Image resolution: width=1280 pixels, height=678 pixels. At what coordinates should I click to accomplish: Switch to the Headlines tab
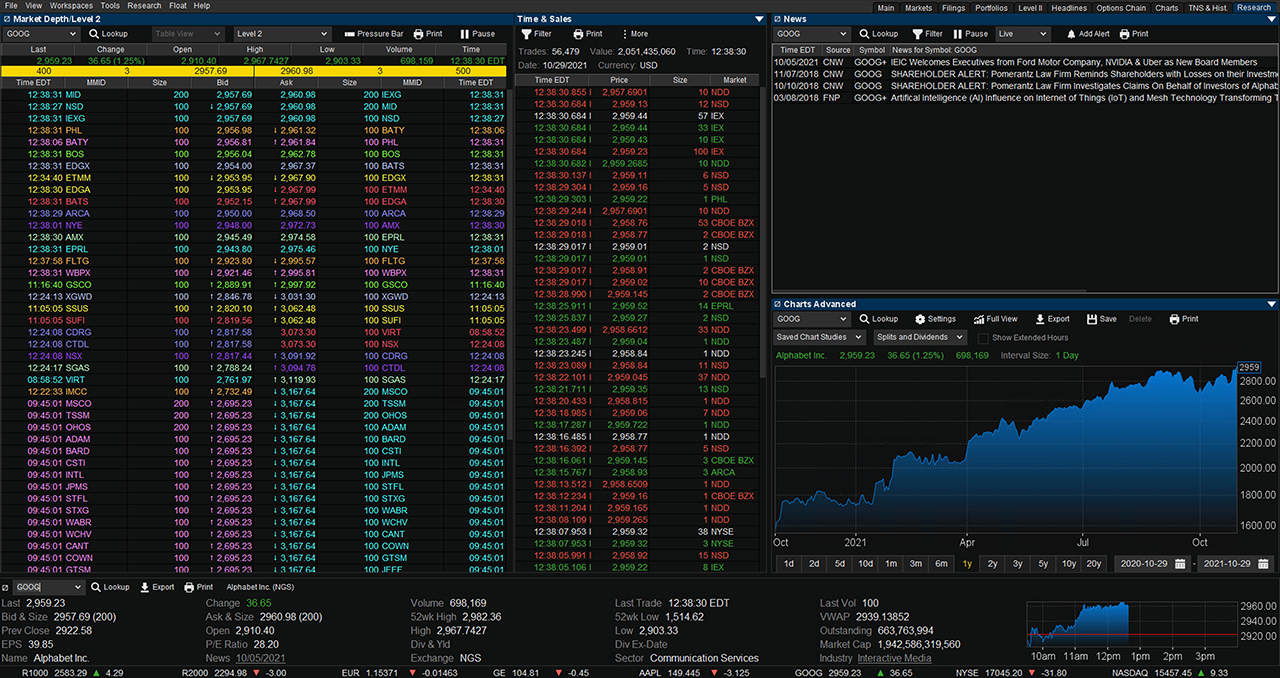tap(1069, 7)
